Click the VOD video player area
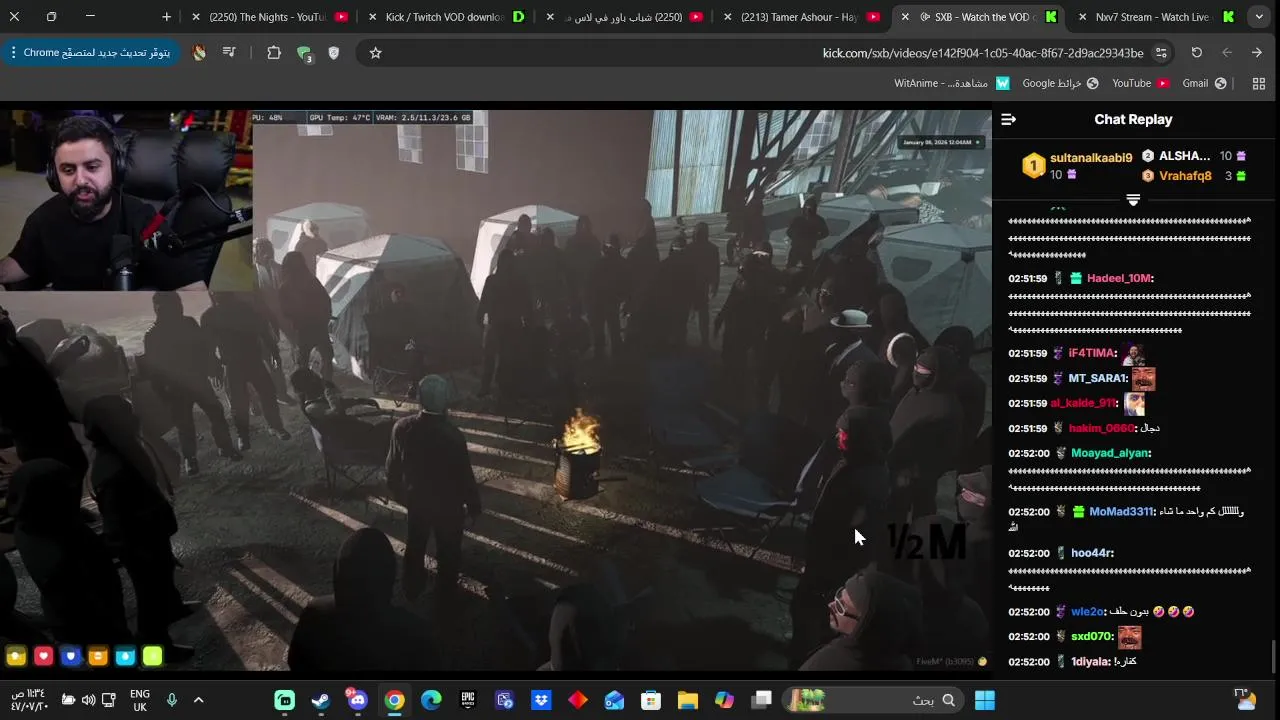 tap(496, 390)
